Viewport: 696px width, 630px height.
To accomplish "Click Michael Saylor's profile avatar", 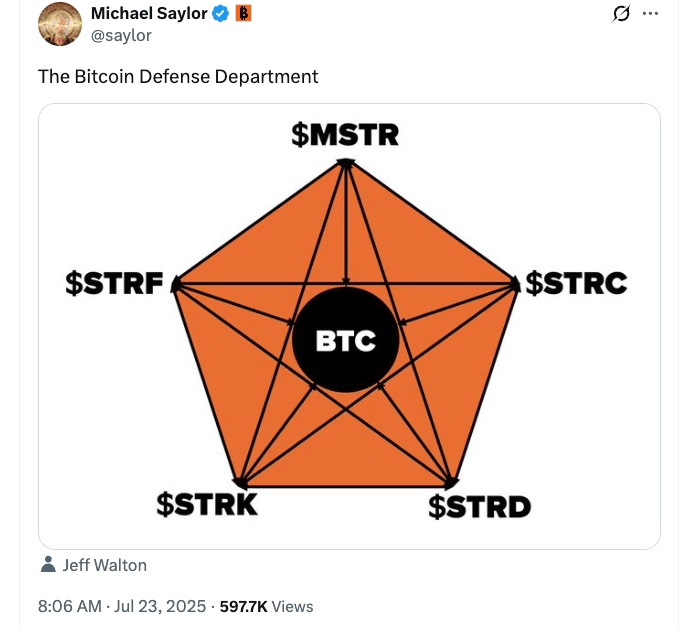I will tap(59, 24).
